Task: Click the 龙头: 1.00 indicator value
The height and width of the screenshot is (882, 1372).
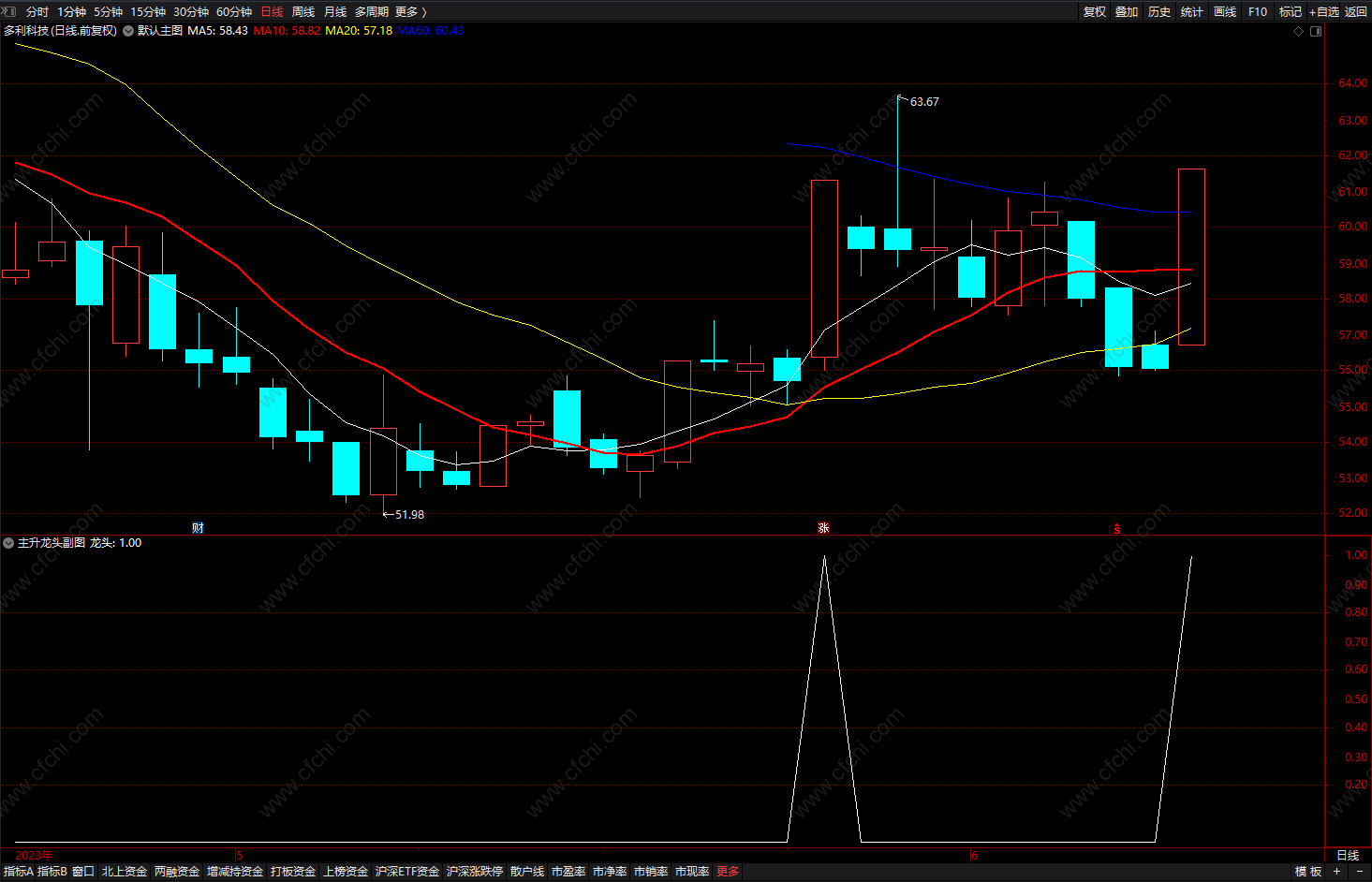Action: coord(116,543)
